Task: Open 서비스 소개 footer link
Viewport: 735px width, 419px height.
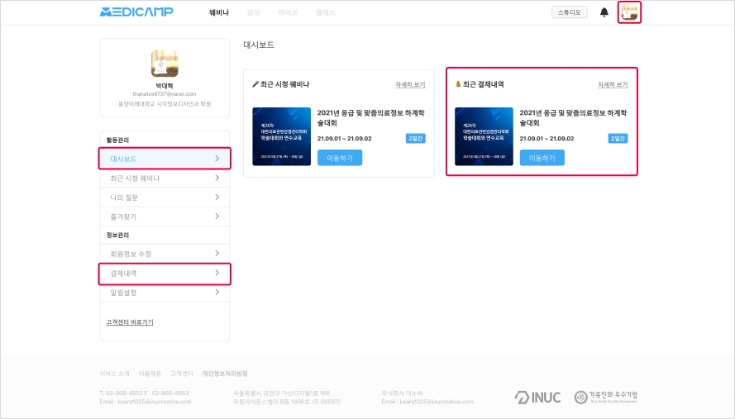Action: tap(114, 374)
